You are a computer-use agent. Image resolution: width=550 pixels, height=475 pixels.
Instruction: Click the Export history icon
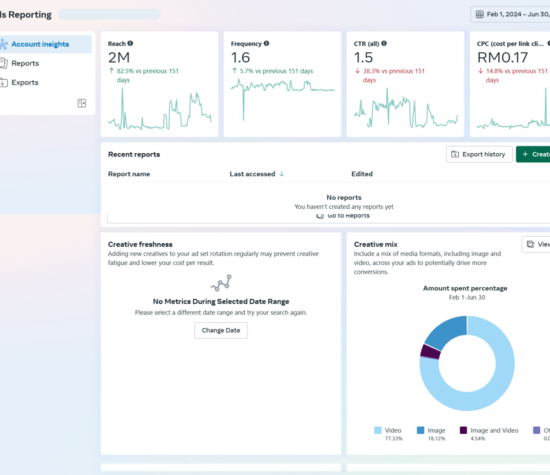coord(455,154)
